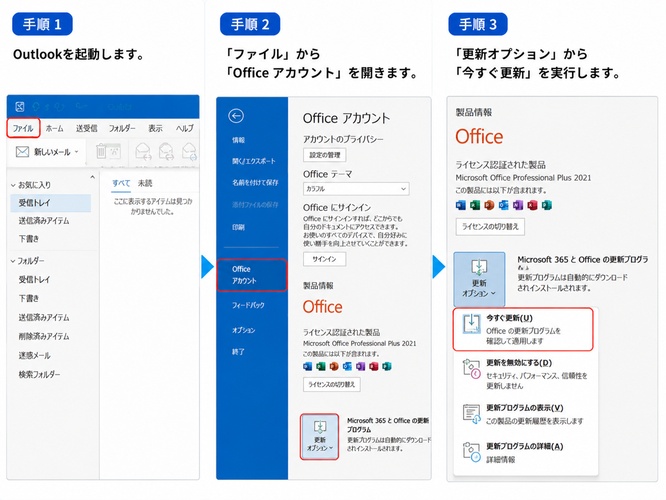Click PowerPoint icon in step 2 product list
666x500 pixels.
click(x=334, y=366)
